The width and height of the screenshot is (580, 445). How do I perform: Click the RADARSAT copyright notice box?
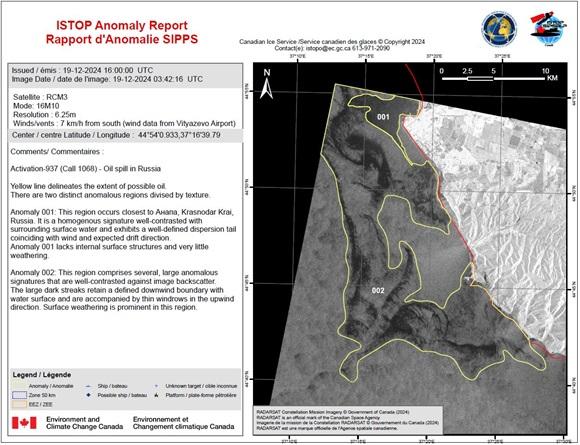[348, 420]
